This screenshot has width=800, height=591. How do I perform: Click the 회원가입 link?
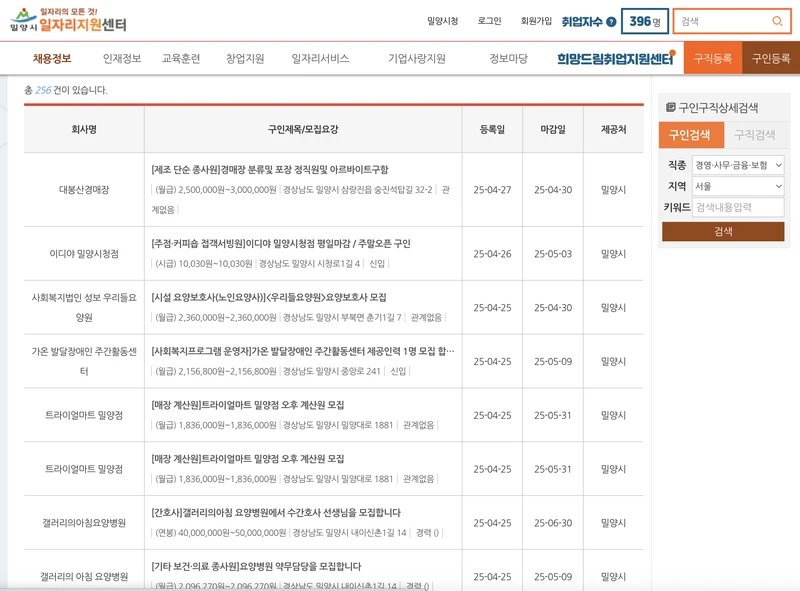tap(536, 21)
